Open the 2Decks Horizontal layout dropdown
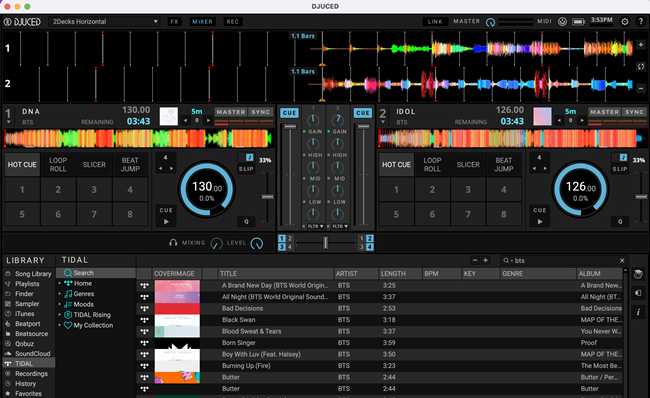Image resolution: width=650 pixels, height=398 pixels. 104,22
